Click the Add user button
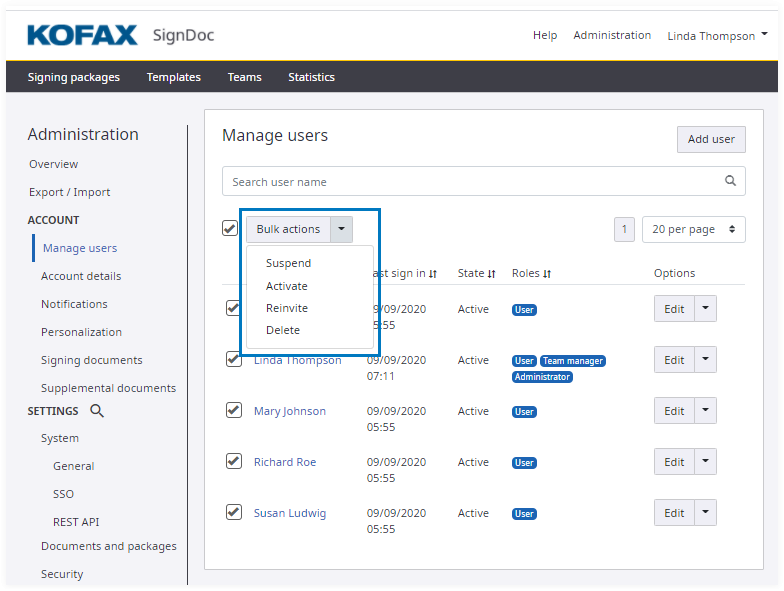The height and width of the screenshot is (591, 784). click(x=711, y=139)
